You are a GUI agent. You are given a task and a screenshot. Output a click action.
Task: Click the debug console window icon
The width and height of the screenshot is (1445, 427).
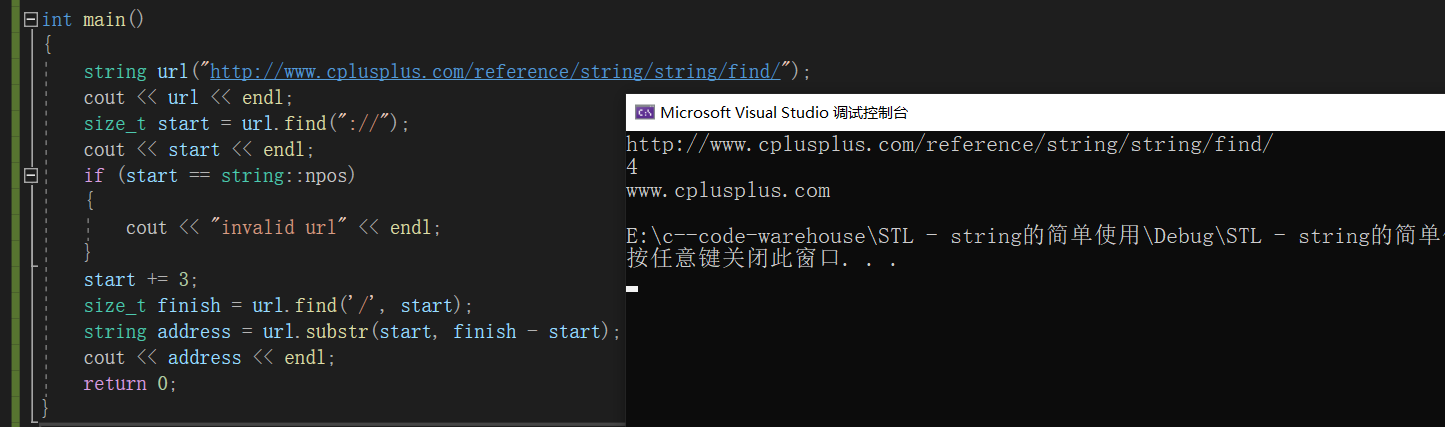[645, 113]
